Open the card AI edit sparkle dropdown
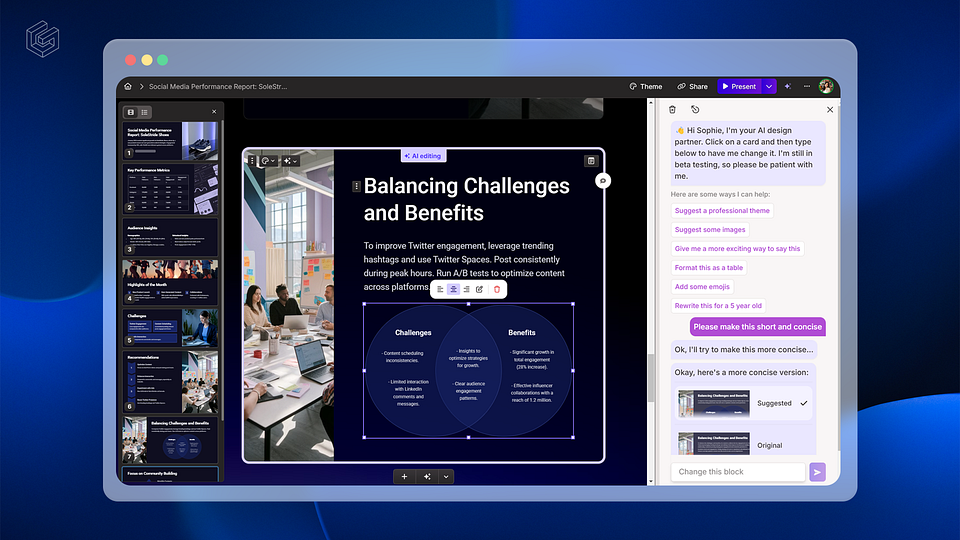960x540 pixels. (290, 160)
